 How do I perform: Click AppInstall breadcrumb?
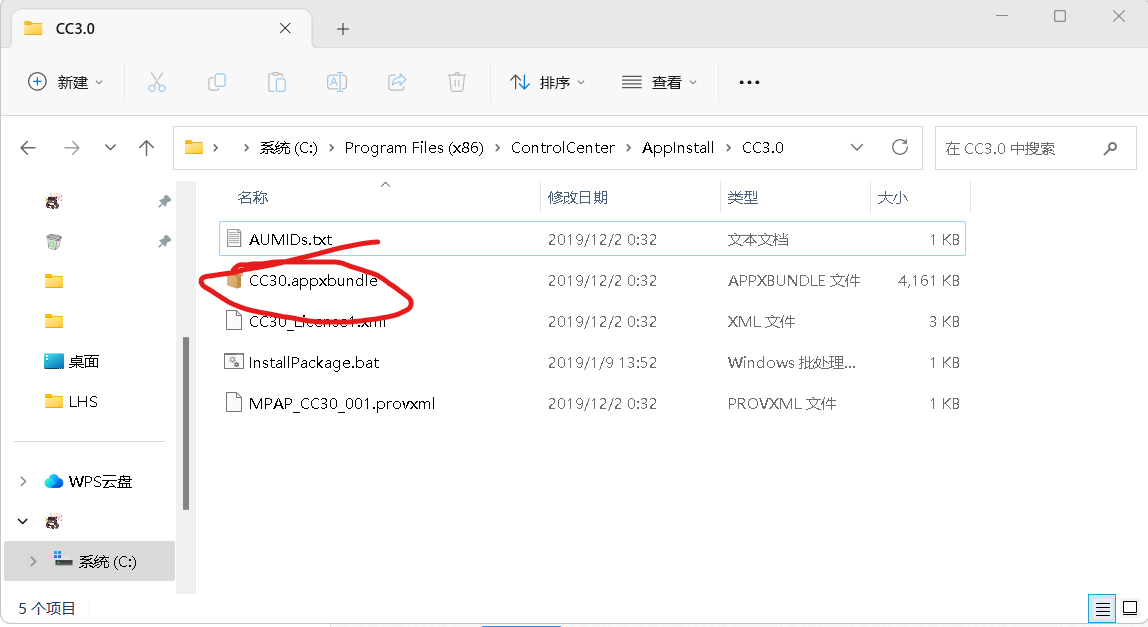tap(677, 148)
